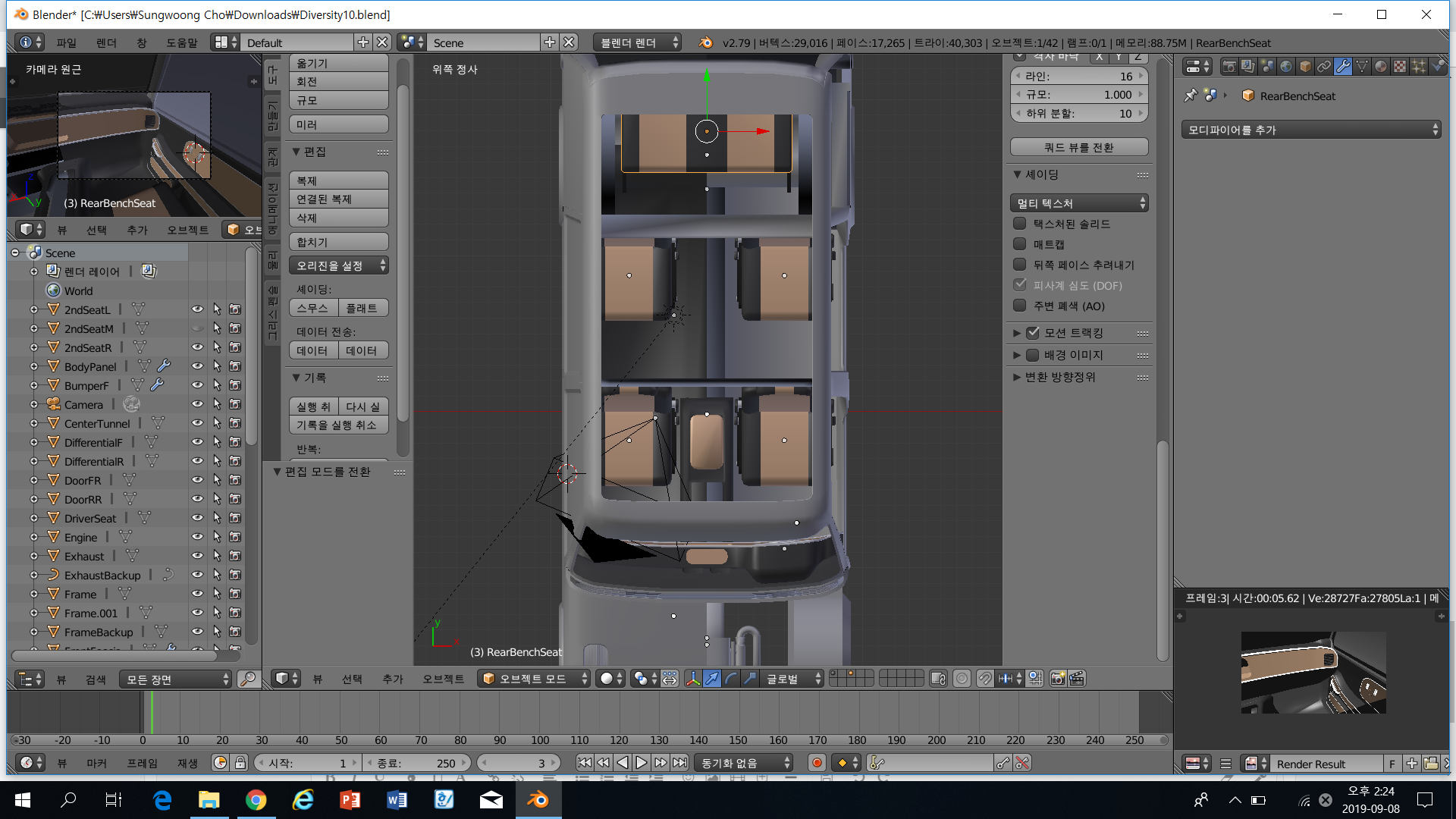The image size is (1456, 819).
Task: Click the 합치기 button
Action: pyautogui.click(x=338, y=242)
